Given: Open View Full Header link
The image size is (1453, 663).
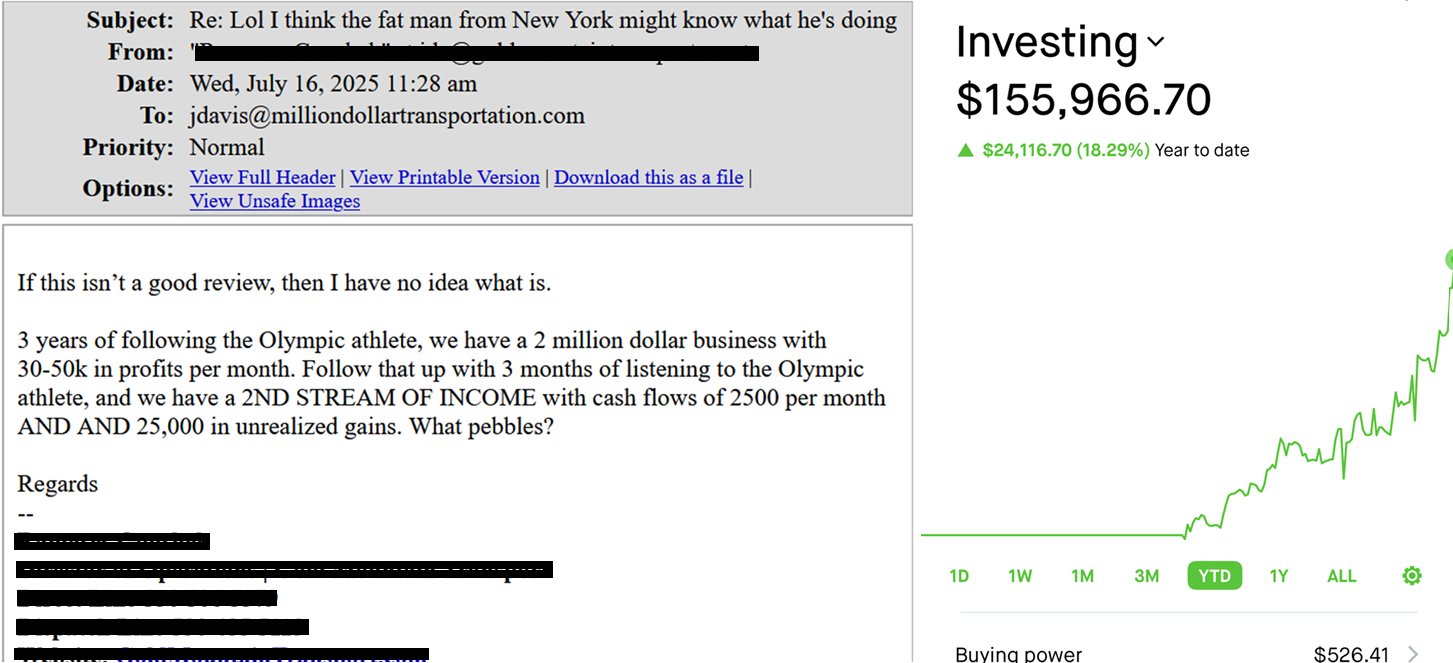Looking at the screenshot, I should click(x=262, y=177).
